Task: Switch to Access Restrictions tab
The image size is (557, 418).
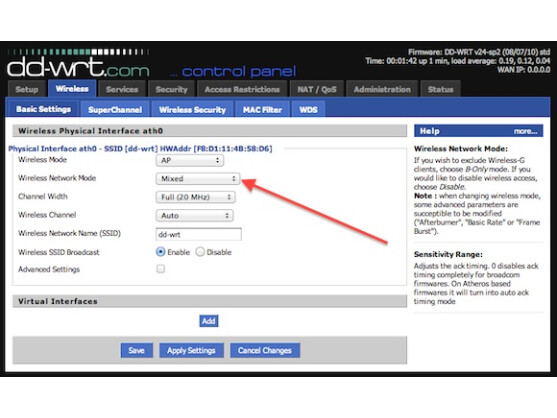Action: [x=242, y=89]
